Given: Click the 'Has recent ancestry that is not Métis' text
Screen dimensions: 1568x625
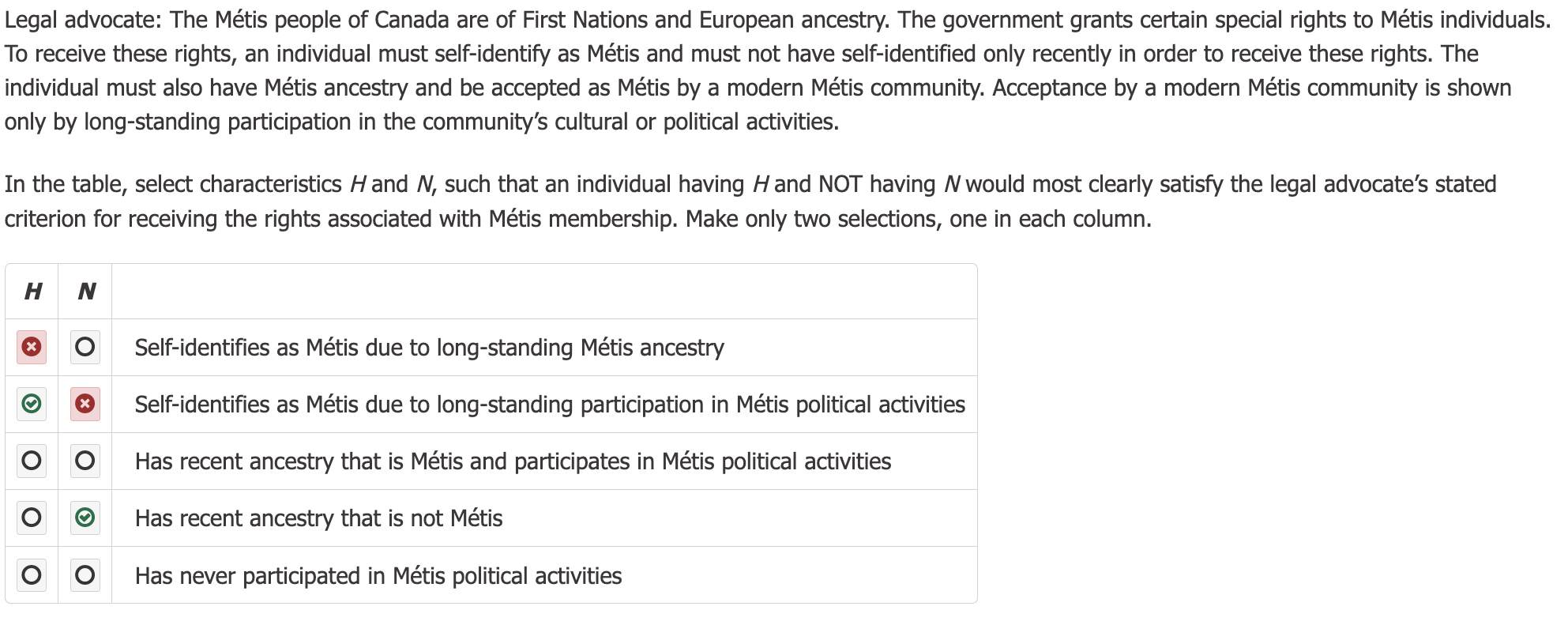Looking at the screenshot, I should coord(318,518).
